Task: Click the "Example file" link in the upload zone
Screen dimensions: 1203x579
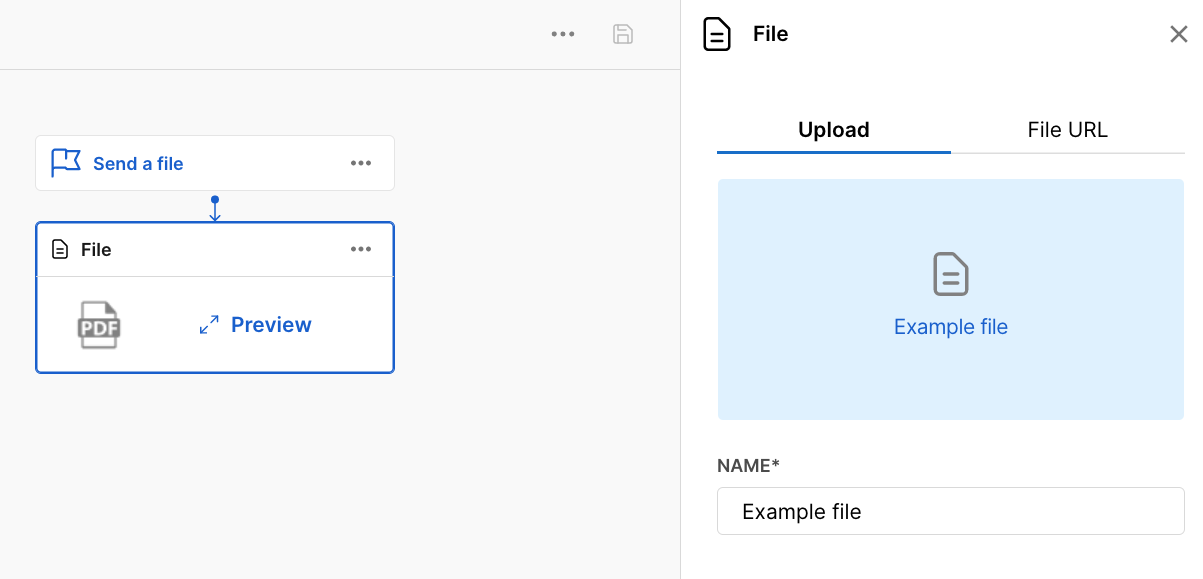Action: (950, 327)
